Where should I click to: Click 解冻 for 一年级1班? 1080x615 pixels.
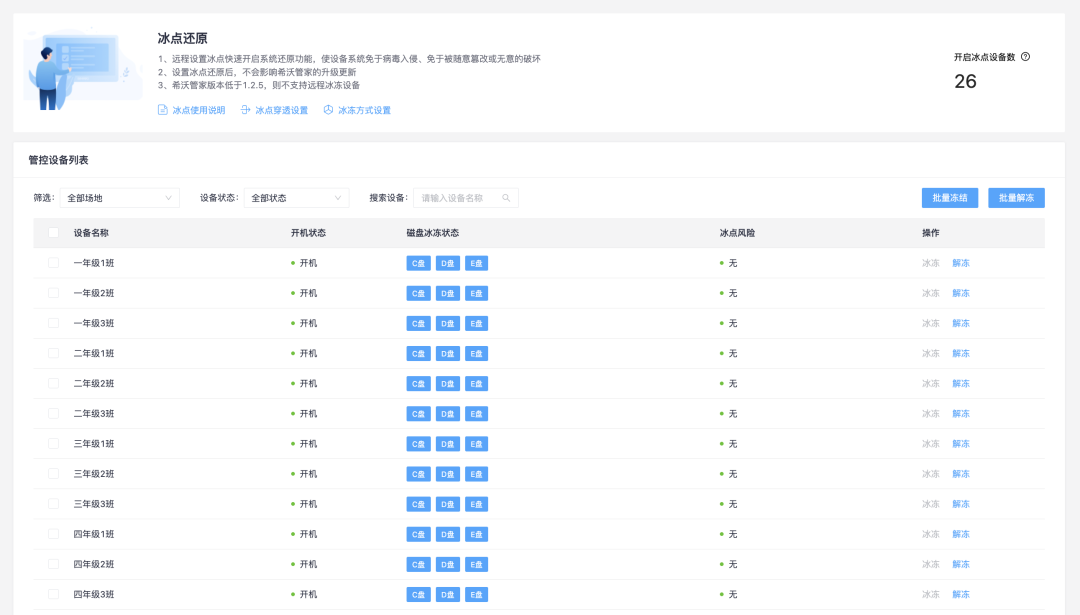961,263
